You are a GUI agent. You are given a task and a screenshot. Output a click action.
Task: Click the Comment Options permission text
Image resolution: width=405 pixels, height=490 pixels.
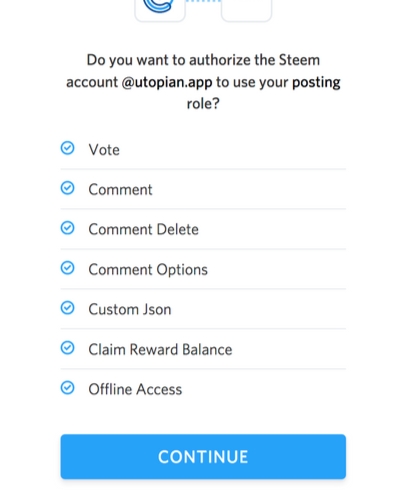click(148, 270)
